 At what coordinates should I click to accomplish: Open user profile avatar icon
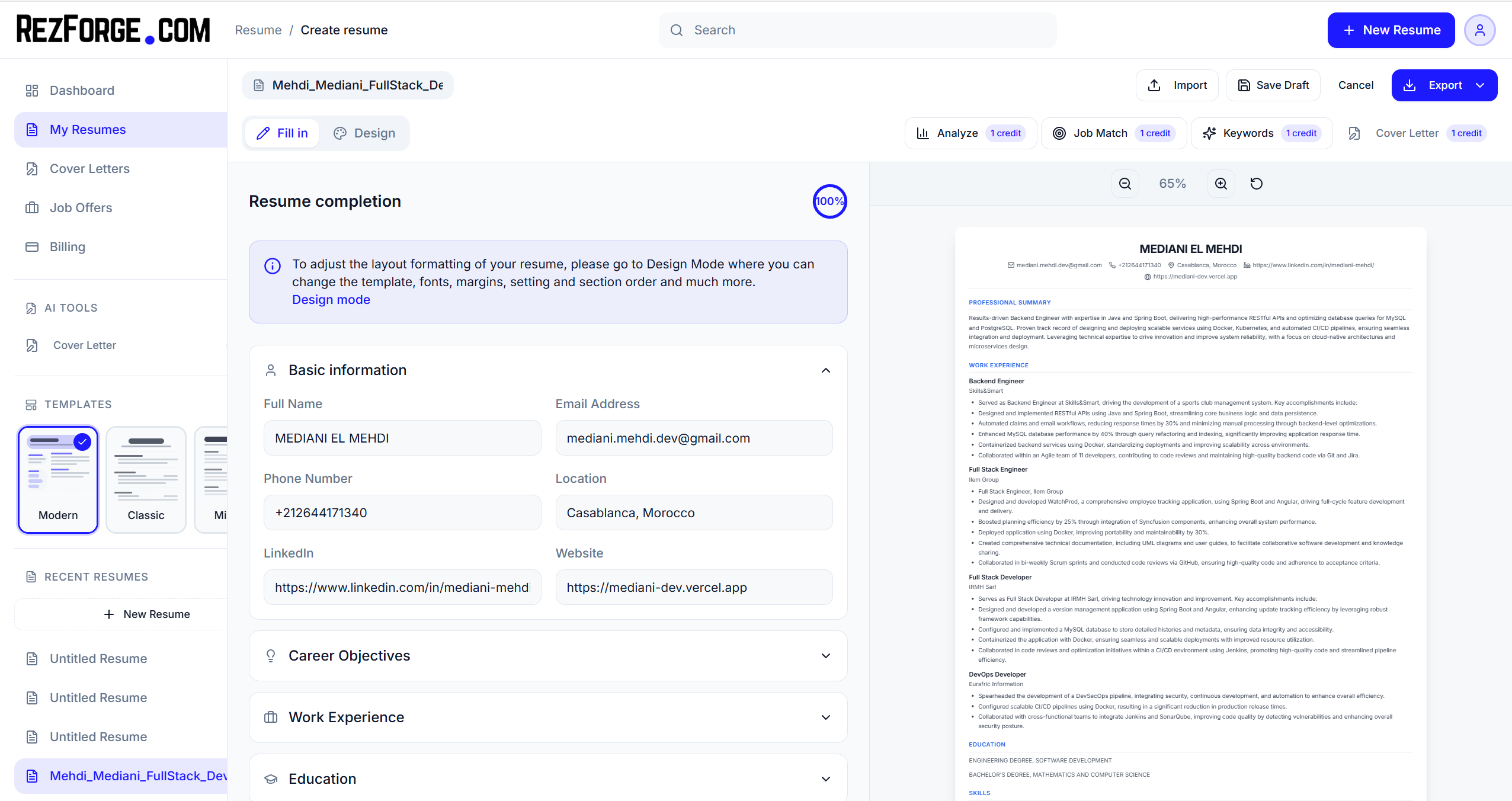[1479, 30]
